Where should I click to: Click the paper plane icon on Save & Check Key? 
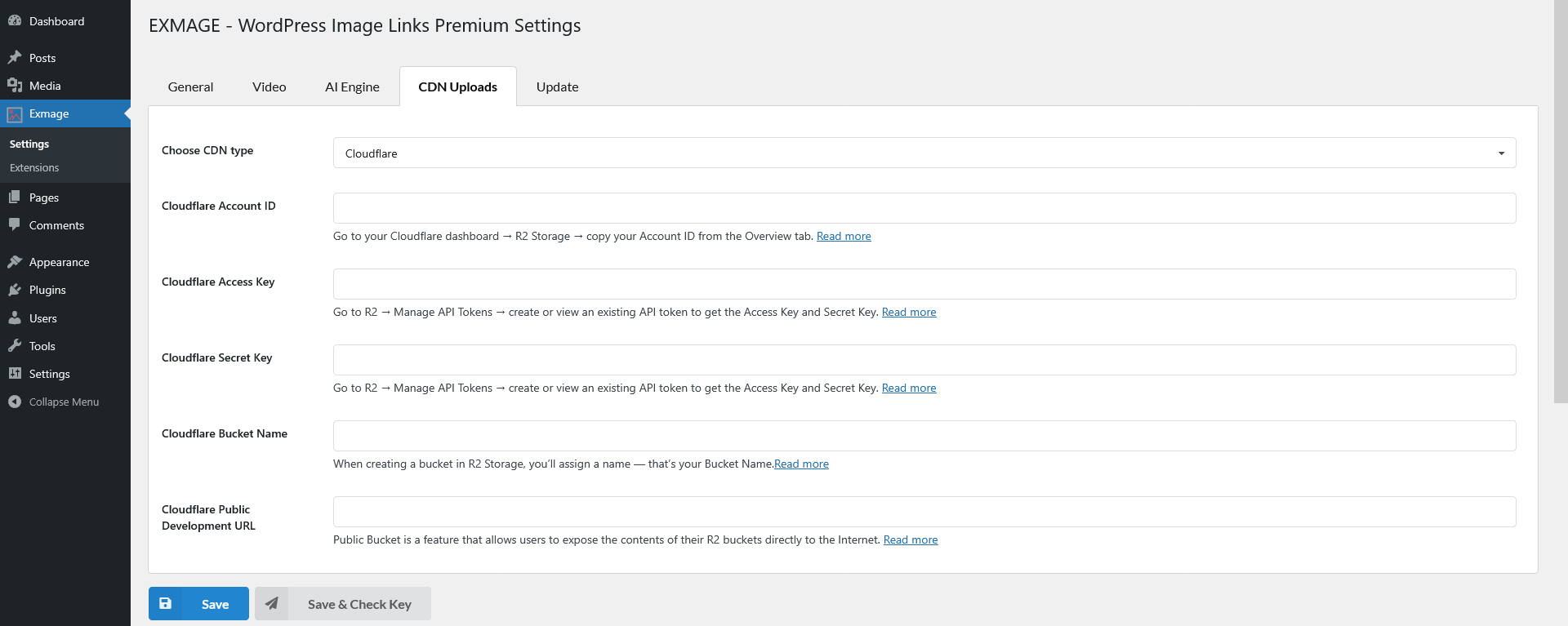(272, 603)
